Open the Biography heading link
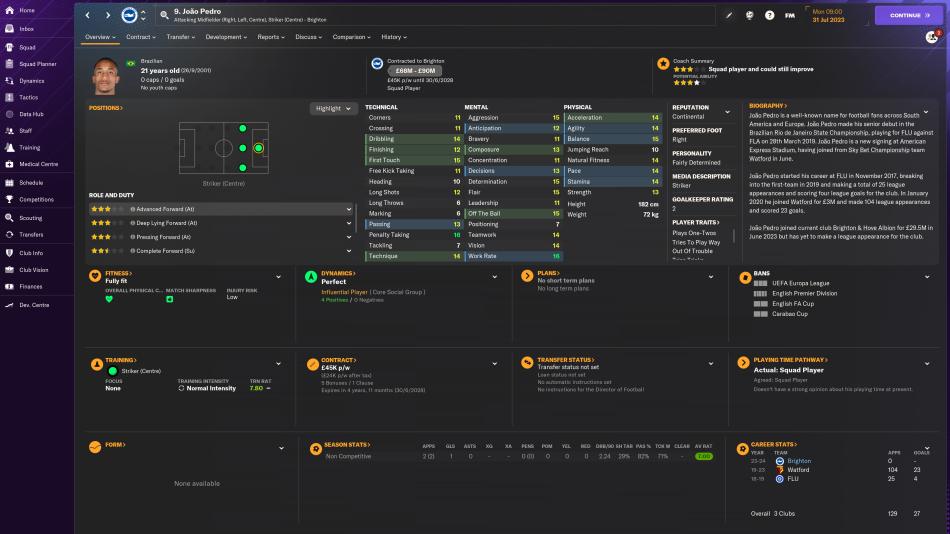950x534 pixels. tap(768, 105)
